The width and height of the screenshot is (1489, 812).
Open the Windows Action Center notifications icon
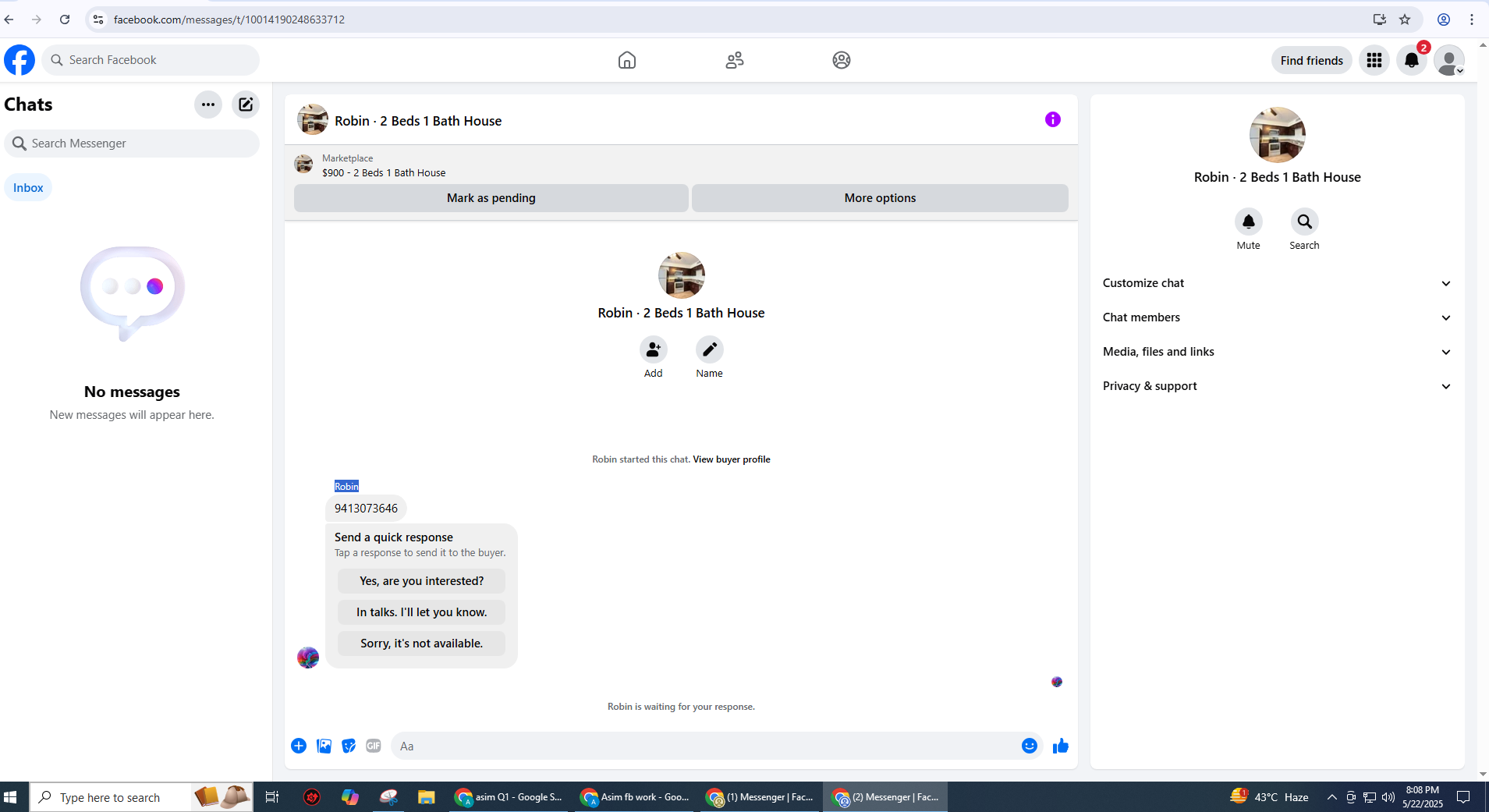pos(1464,797)
